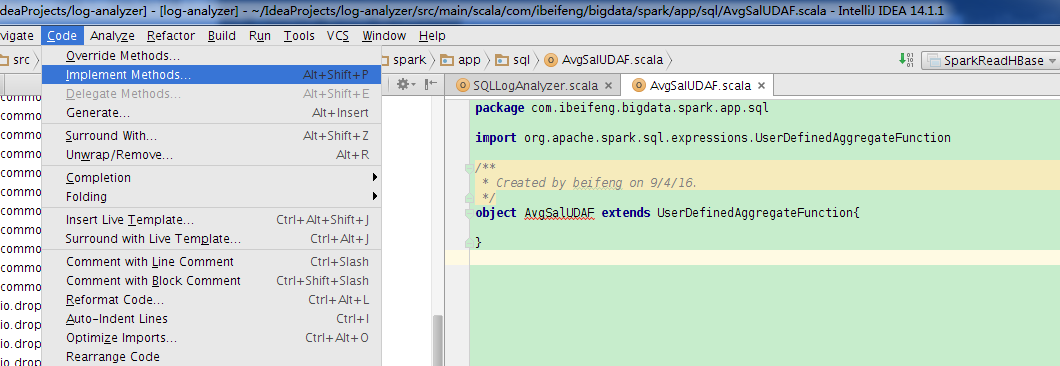This screenshot has width=1060, height=366.
Task: Click the fold end marker at comment close
Action: pos(468,198)
